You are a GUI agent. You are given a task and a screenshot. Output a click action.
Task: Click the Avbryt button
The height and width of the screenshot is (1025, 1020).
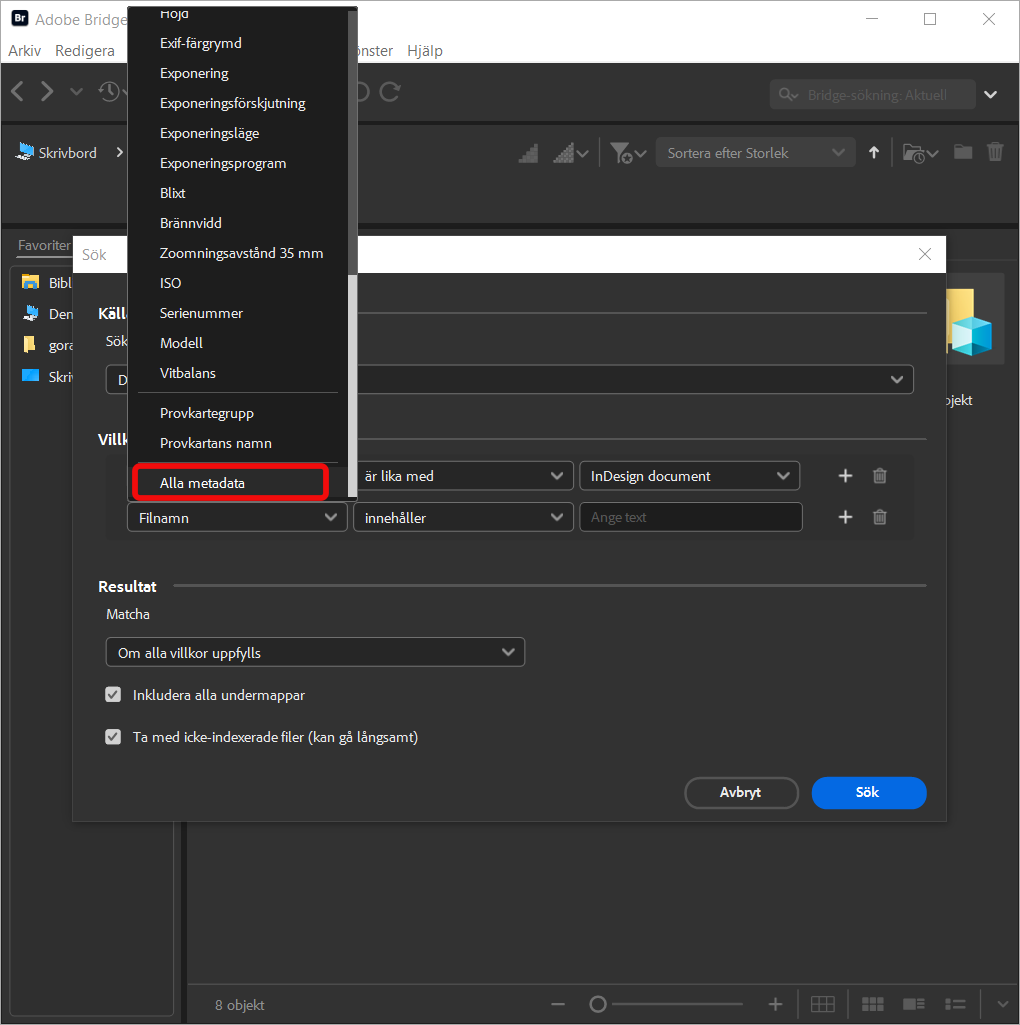point(741,793)
